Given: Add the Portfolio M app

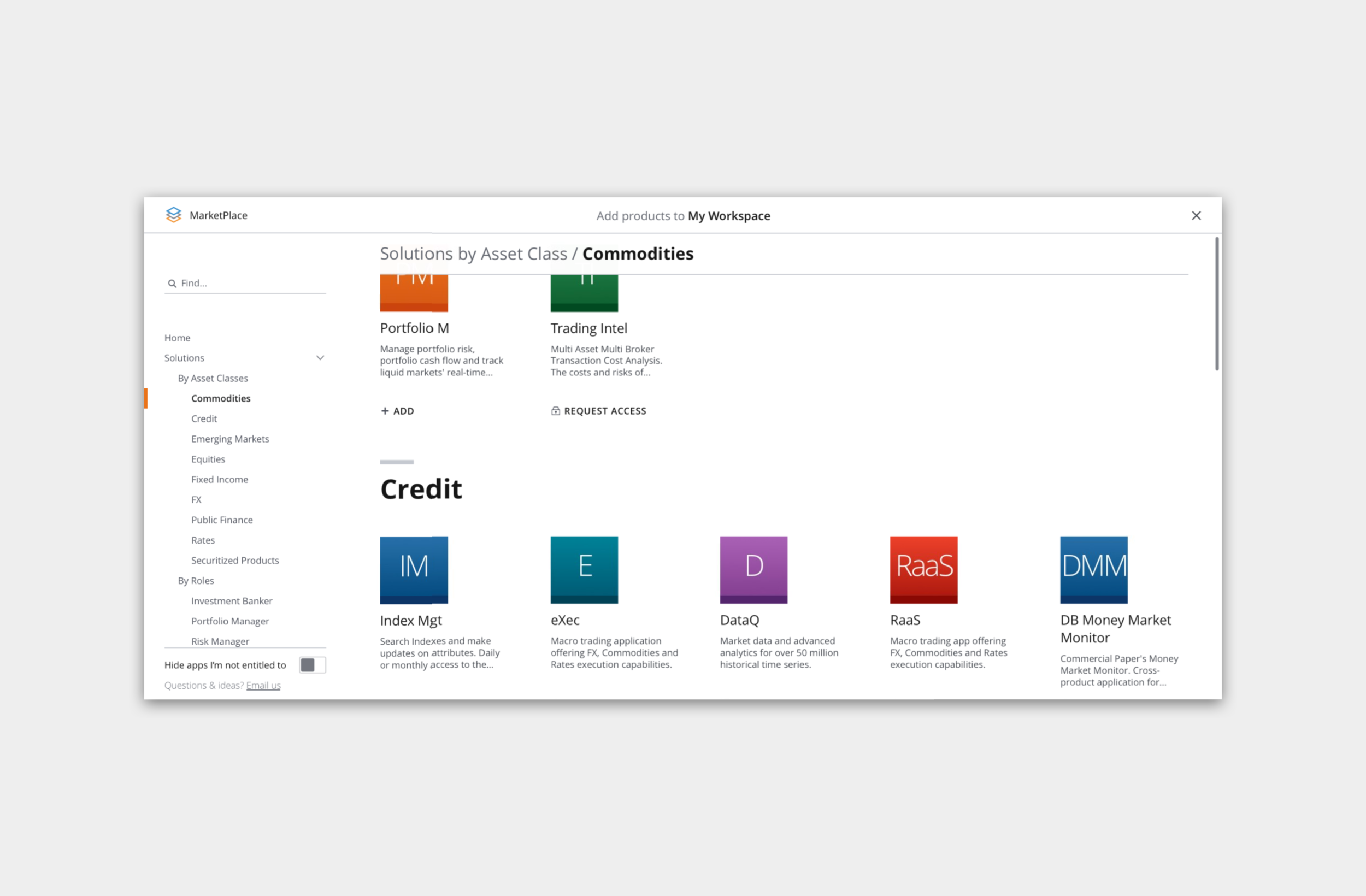Looking at the screenshot, I should click(397, 411).
